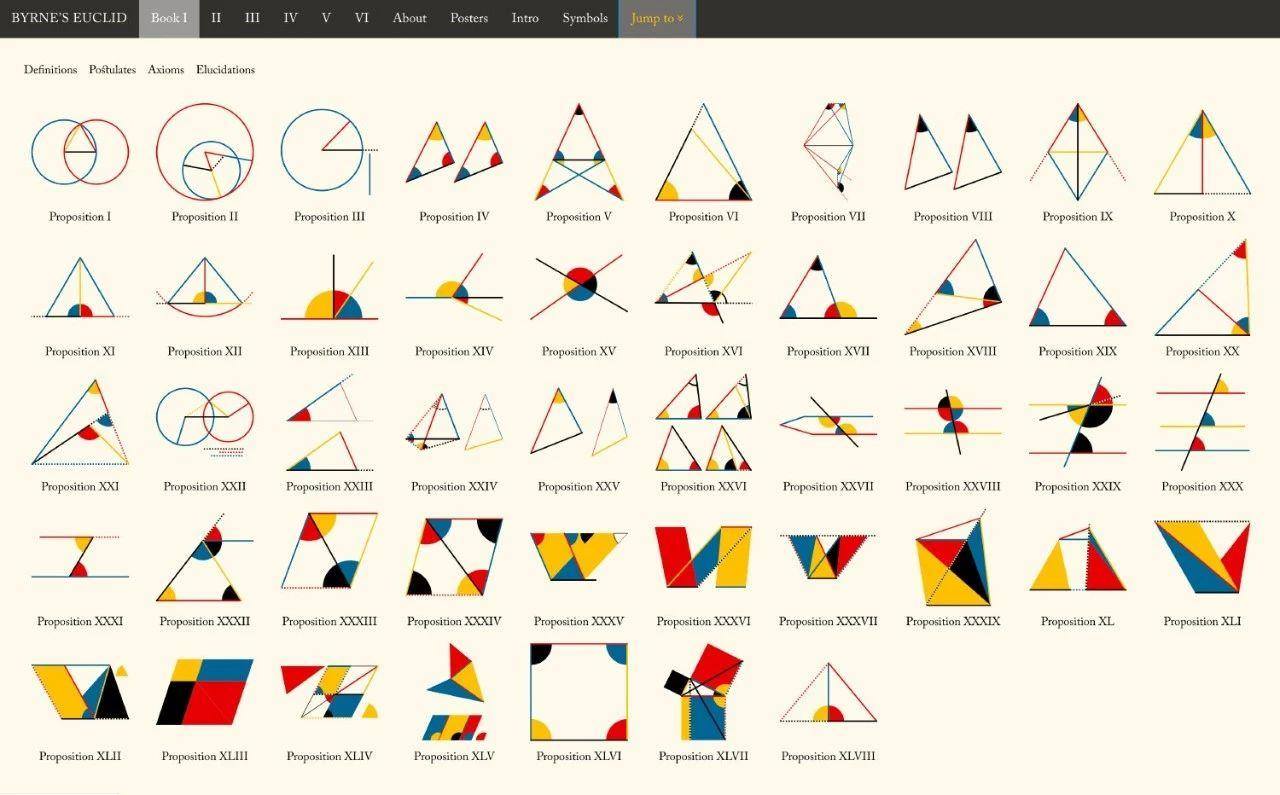This screenshot has width=1280, height=795.
Task: Navigate to Book VI
Action: pos(362,18)
